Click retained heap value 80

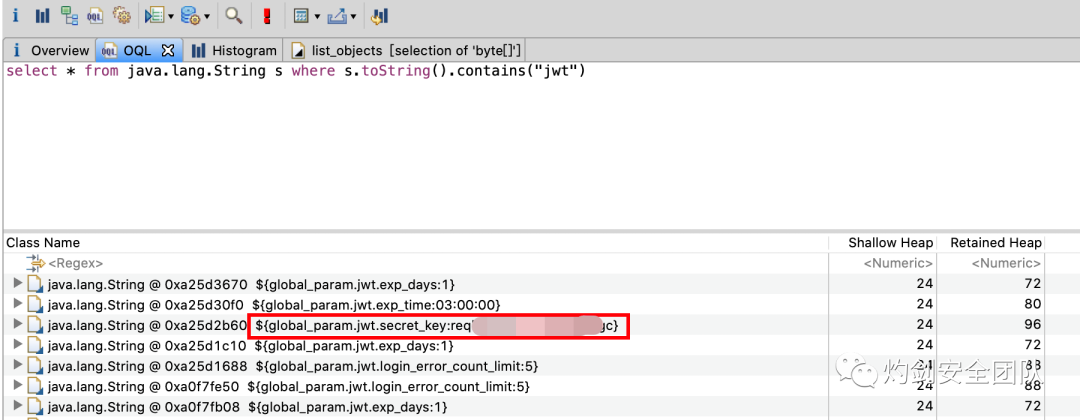pyautogui.click(x=1032, y=304)
